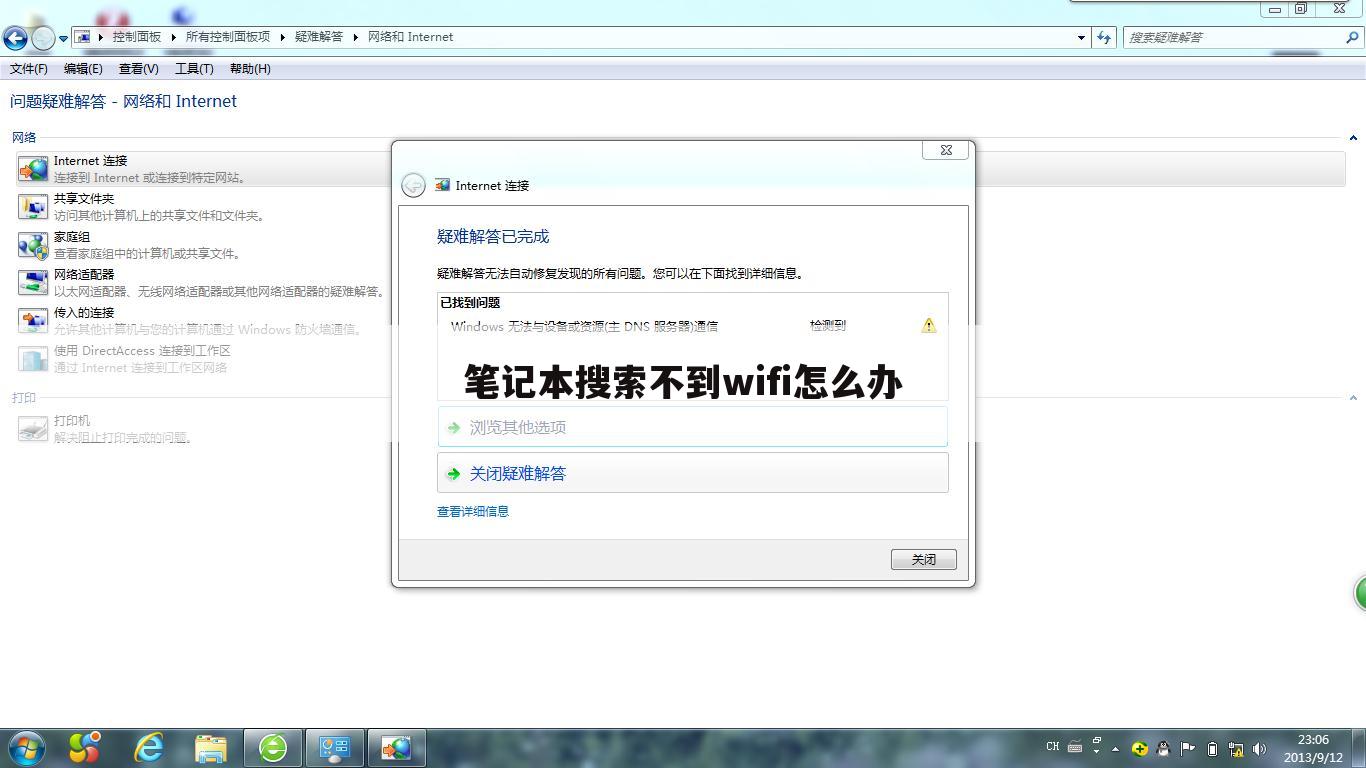Open the 查看 menu
Viewport: 1366px width, 768px height.
[139, 68]
